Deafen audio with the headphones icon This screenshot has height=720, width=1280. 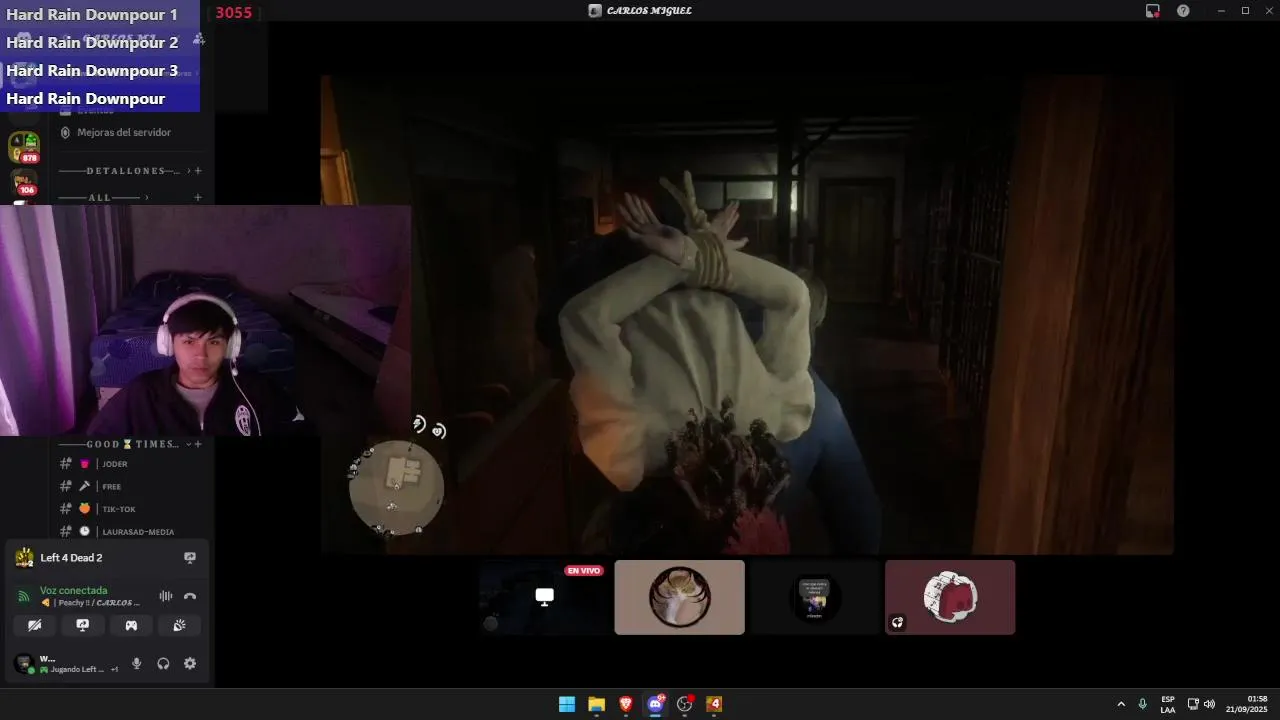click(163, 663)
